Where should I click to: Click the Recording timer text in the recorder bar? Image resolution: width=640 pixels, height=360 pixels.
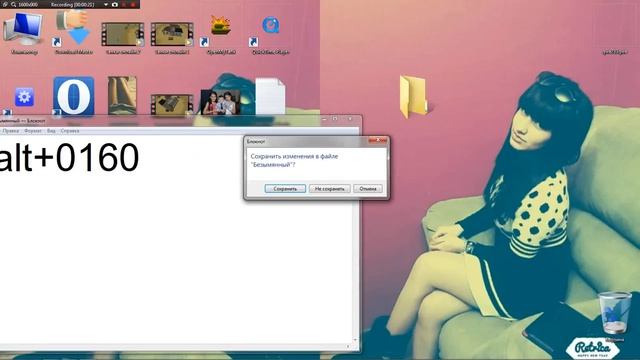pos(72,4)
